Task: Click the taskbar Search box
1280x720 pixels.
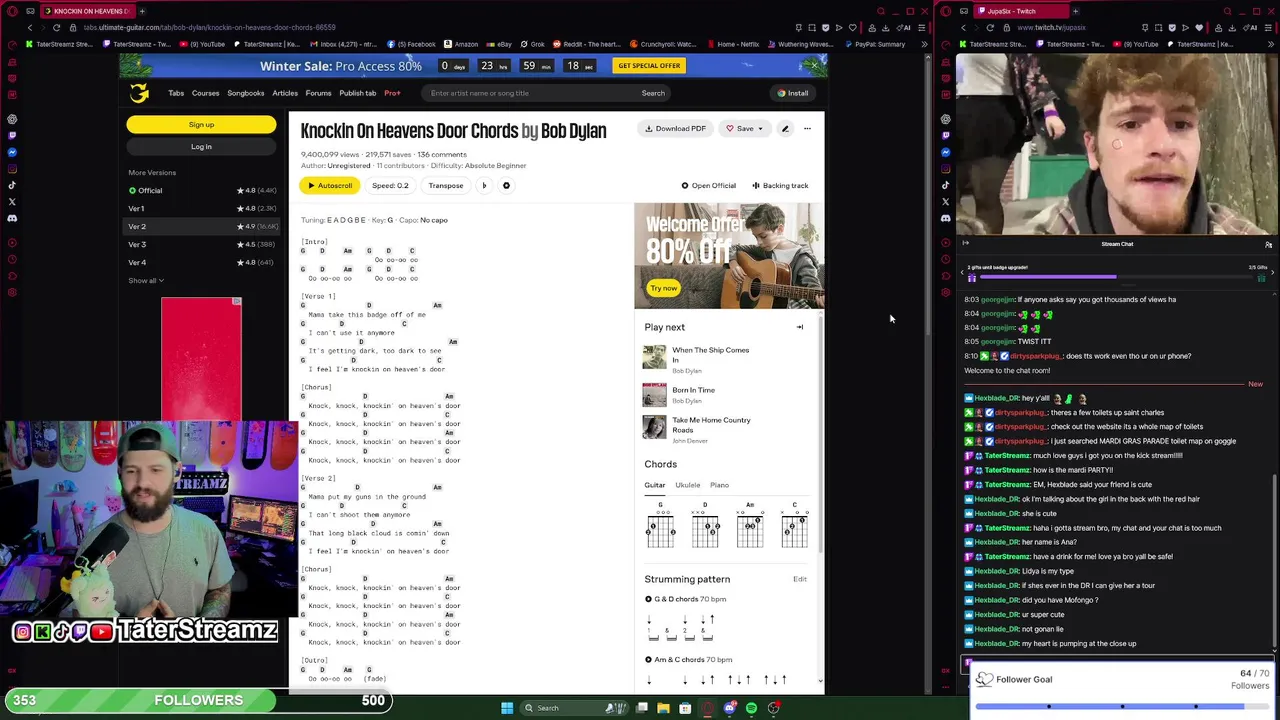Action: point(575,708)
